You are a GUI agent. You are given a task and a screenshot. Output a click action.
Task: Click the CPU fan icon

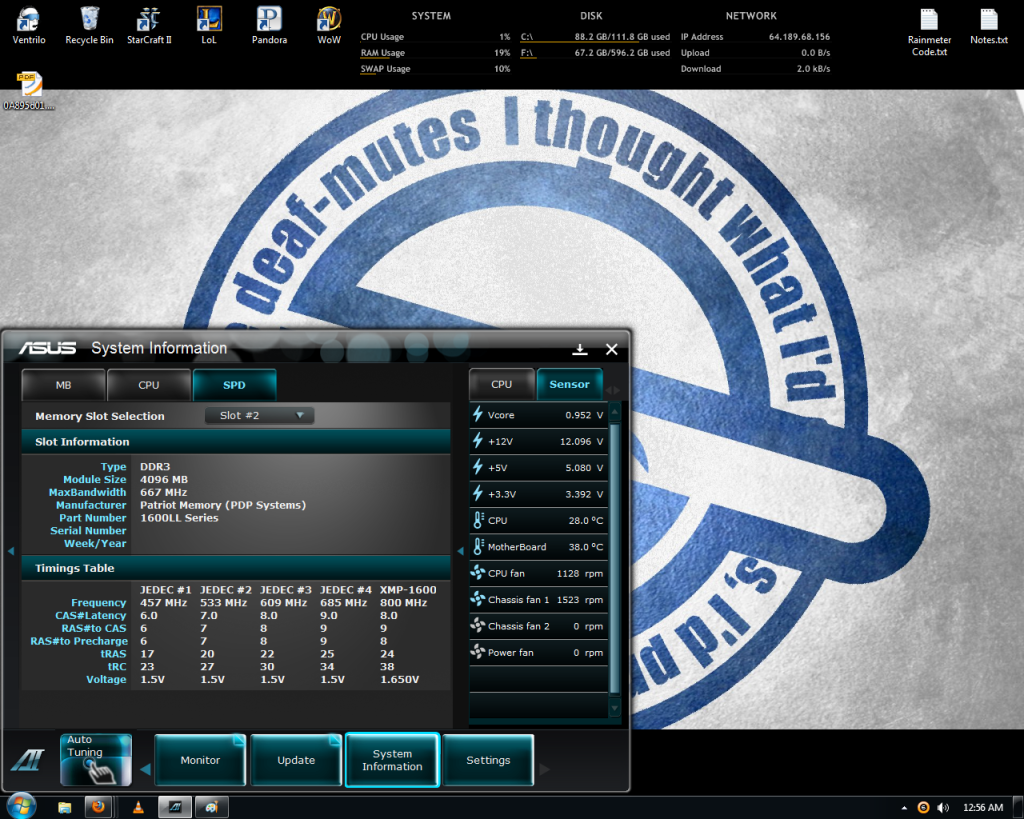point(478,573)
